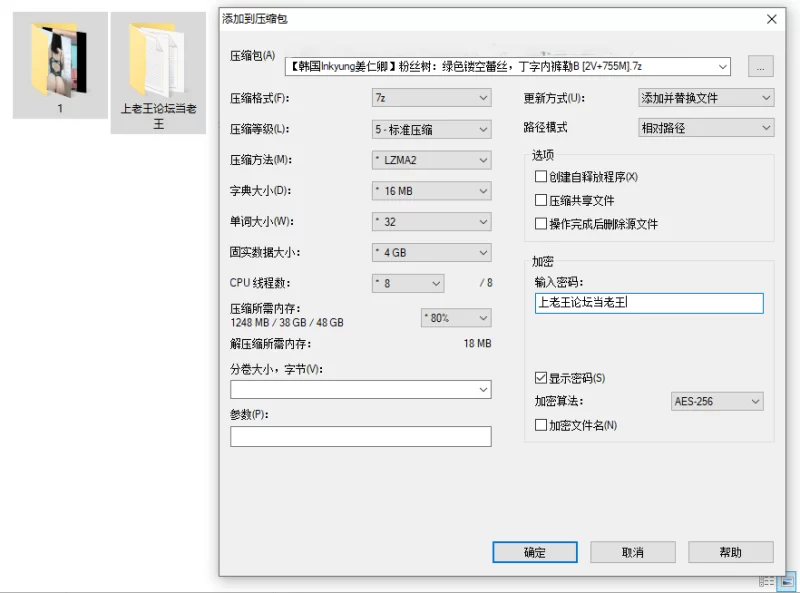Enable 创建自释放程序 checkbox
800x593 pixels.
point(541,177)
